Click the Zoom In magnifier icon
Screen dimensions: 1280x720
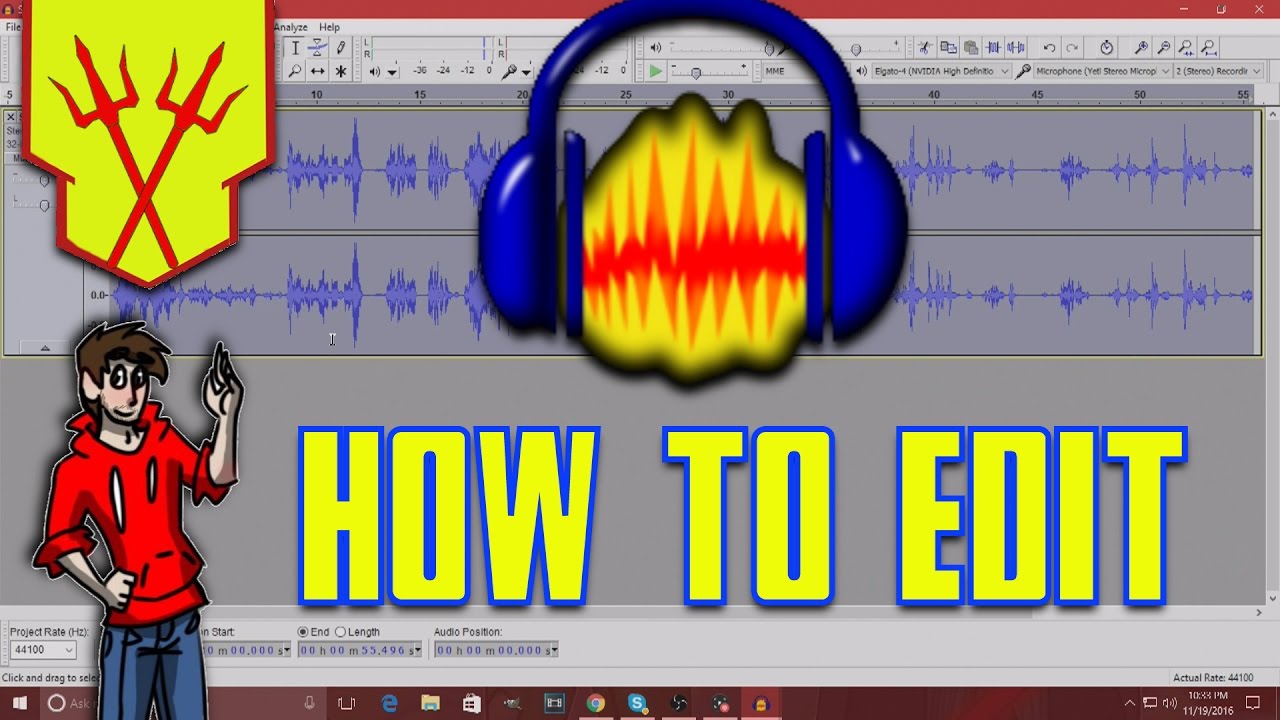pos(1141,48)
